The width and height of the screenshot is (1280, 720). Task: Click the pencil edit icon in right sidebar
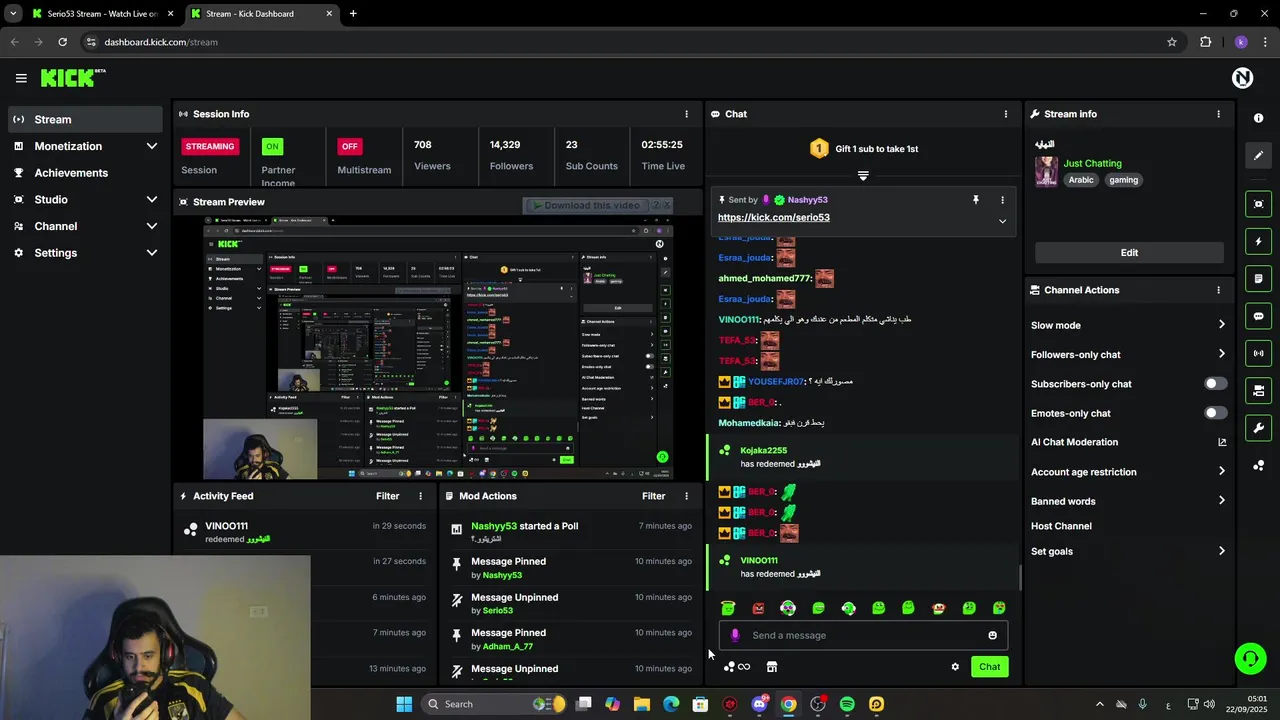pyautogui.click(x=1258, y=155)
